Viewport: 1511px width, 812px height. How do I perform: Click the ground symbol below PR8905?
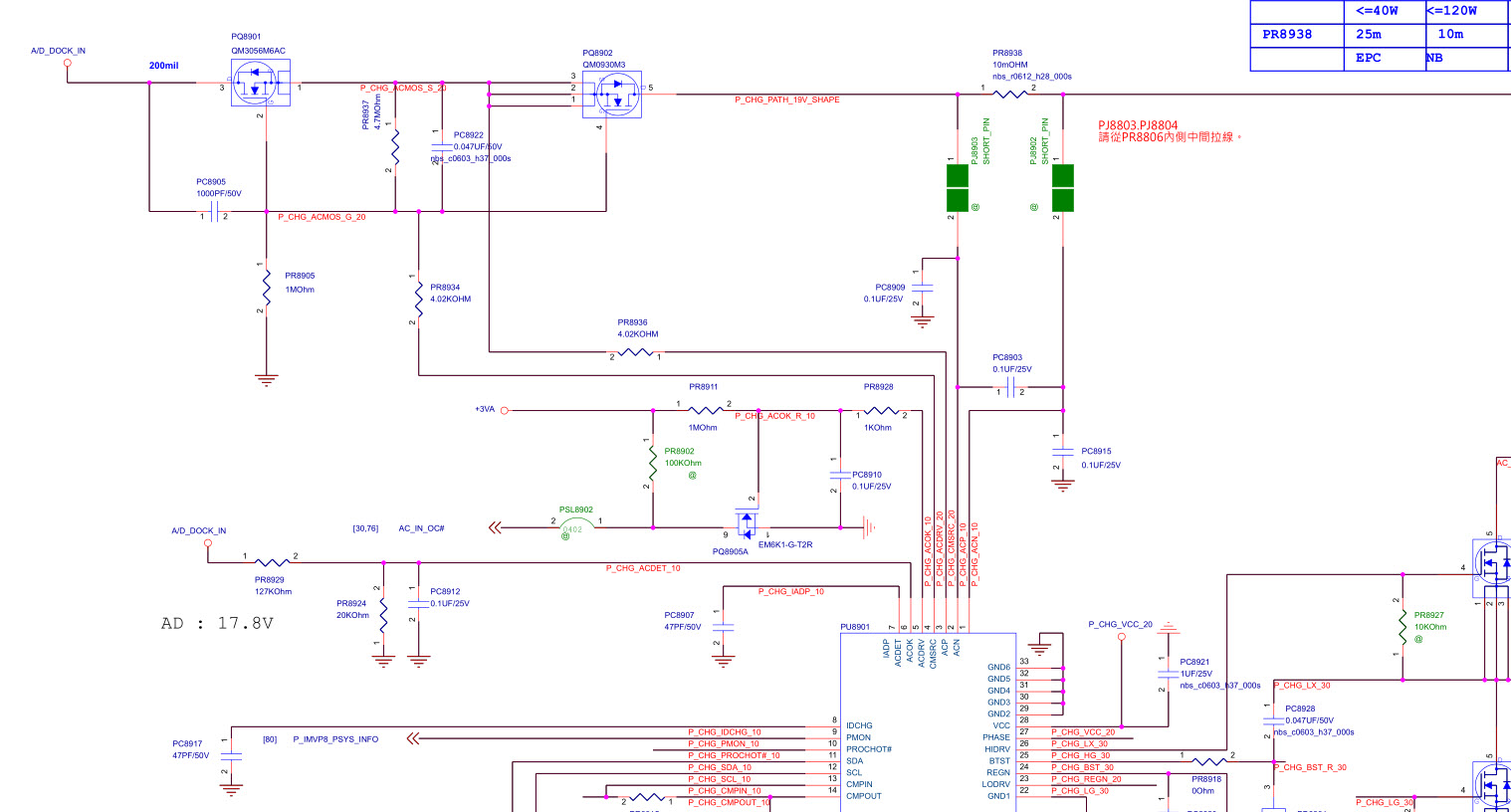(266, 379)
